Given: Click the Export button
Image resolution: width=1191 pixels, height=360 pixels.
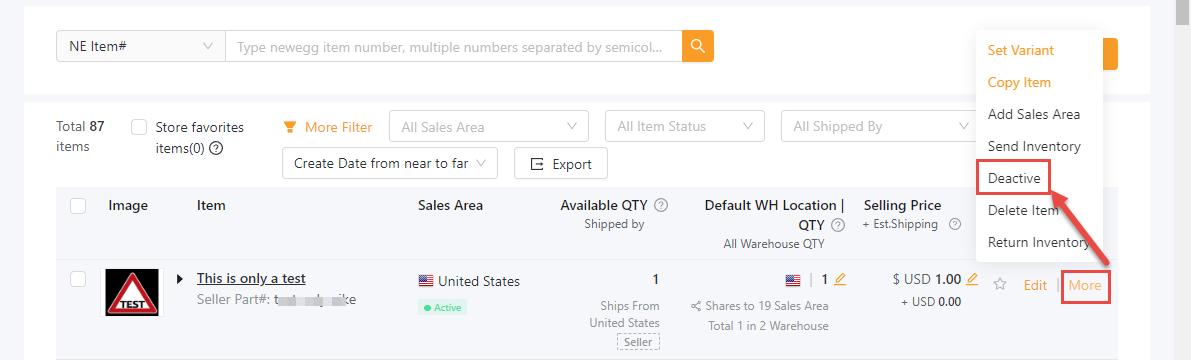Looking at the screenshot, I should 561,163.
